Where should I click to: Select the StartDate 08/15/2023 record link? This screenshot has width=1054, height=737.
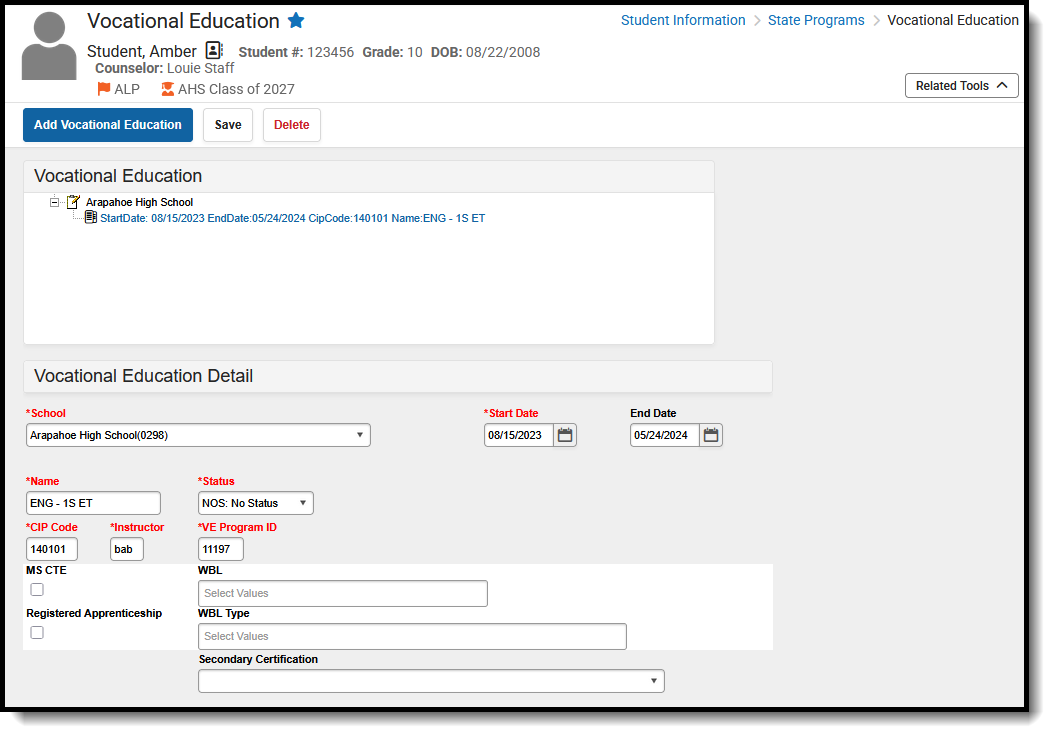coord(292,218)
